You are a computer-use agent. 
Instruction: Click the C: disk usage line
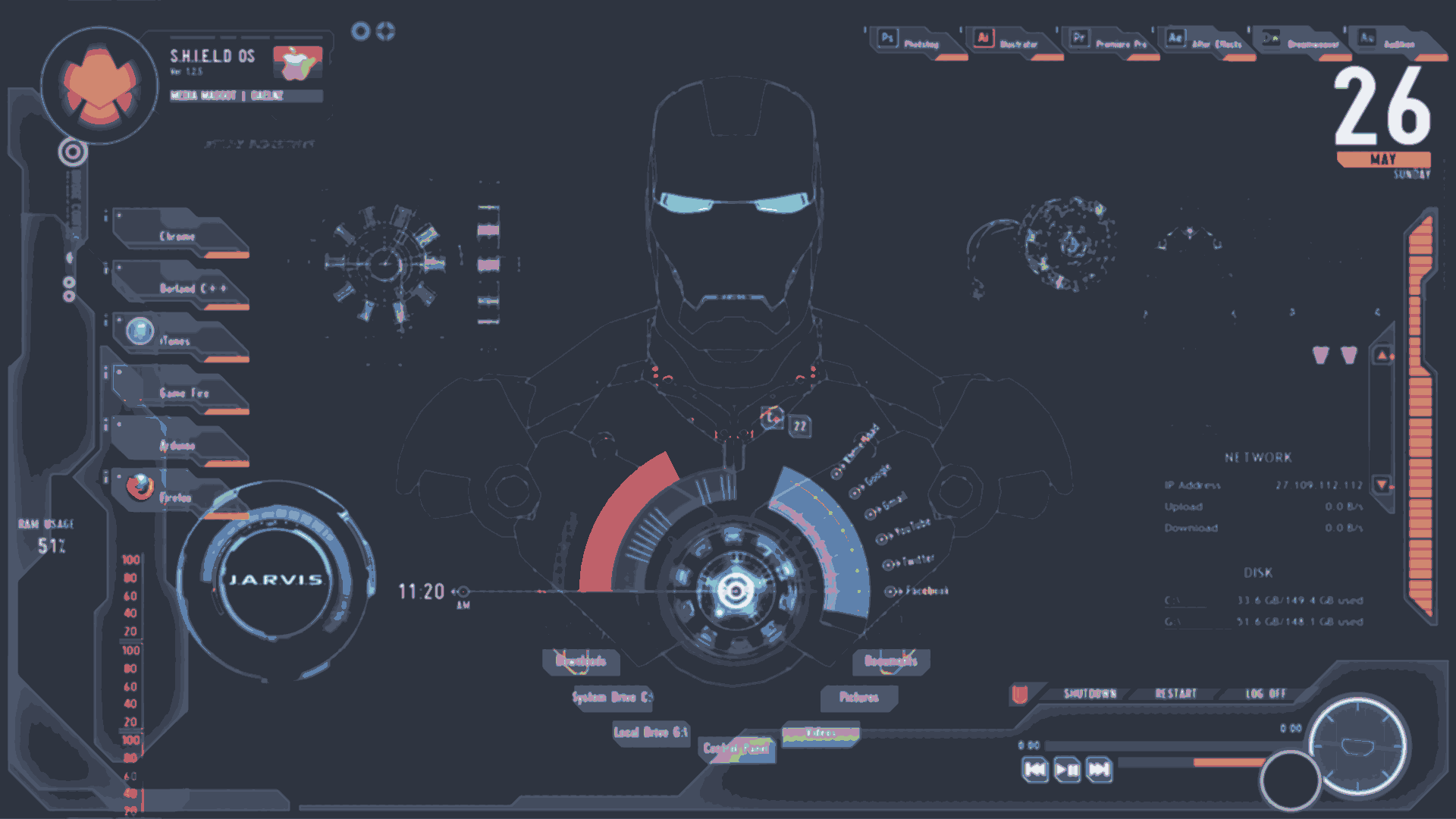click(x=1263, y=601)
